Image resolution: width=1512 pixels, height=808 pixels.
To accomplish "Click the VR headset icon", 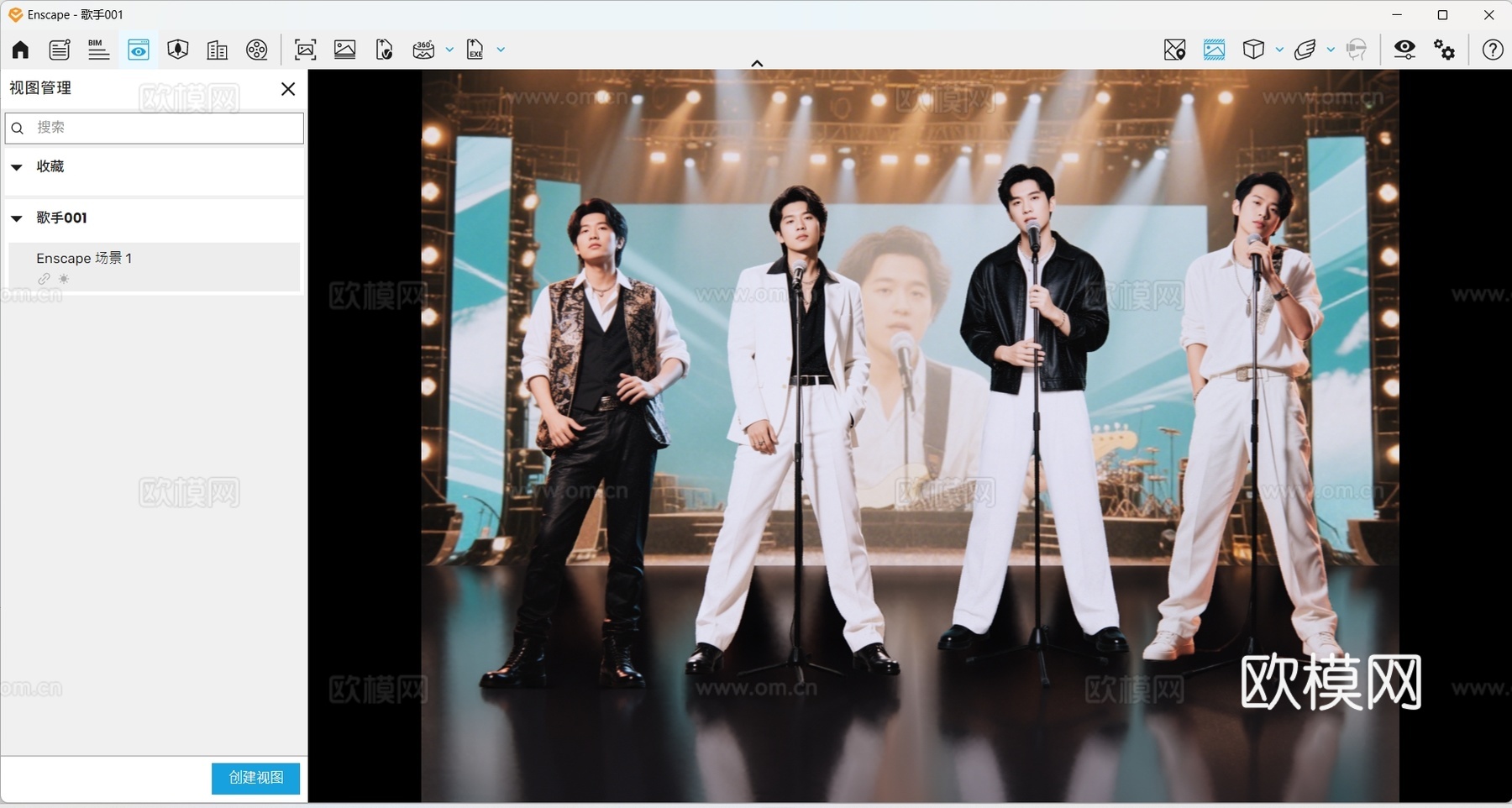I will 1356,50.
